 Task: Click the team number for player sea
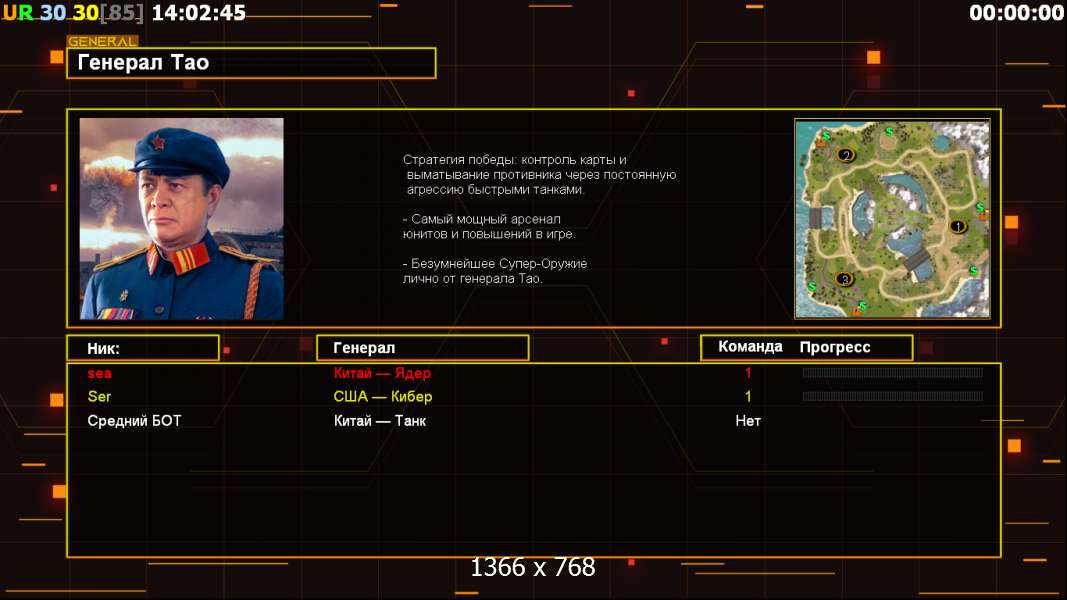(x=748, y=373)
